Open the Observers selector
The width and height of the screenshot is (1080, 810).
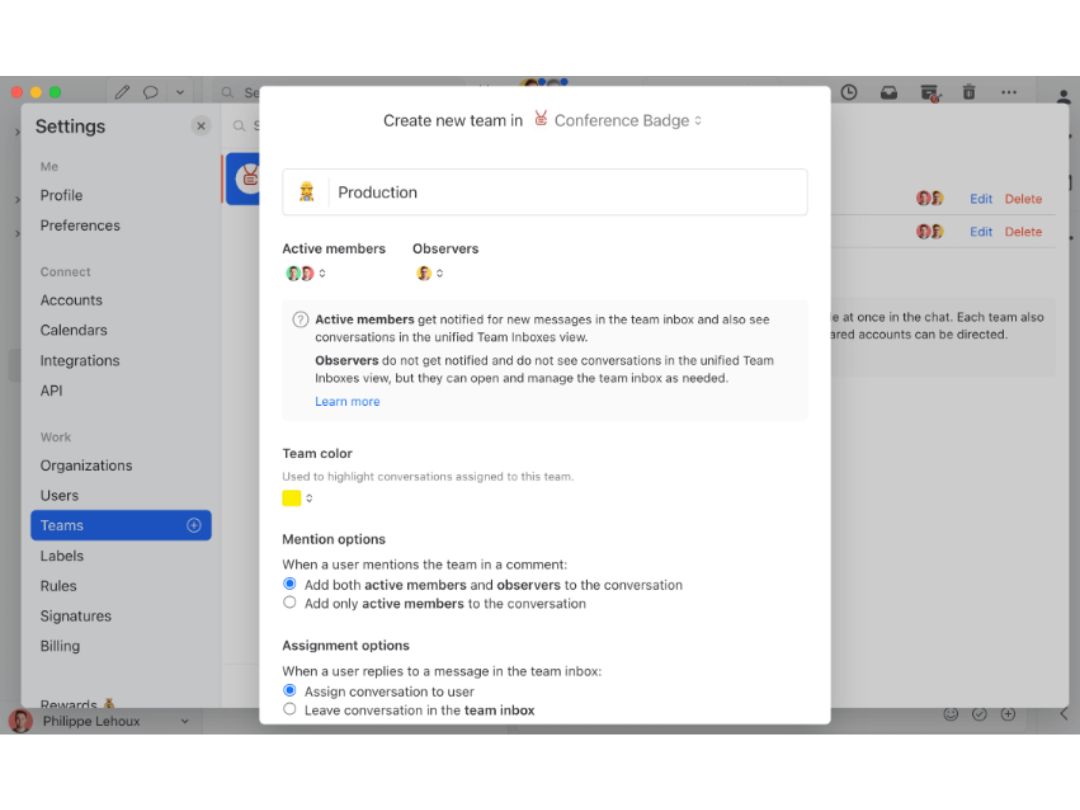click(x=429, y=273)
